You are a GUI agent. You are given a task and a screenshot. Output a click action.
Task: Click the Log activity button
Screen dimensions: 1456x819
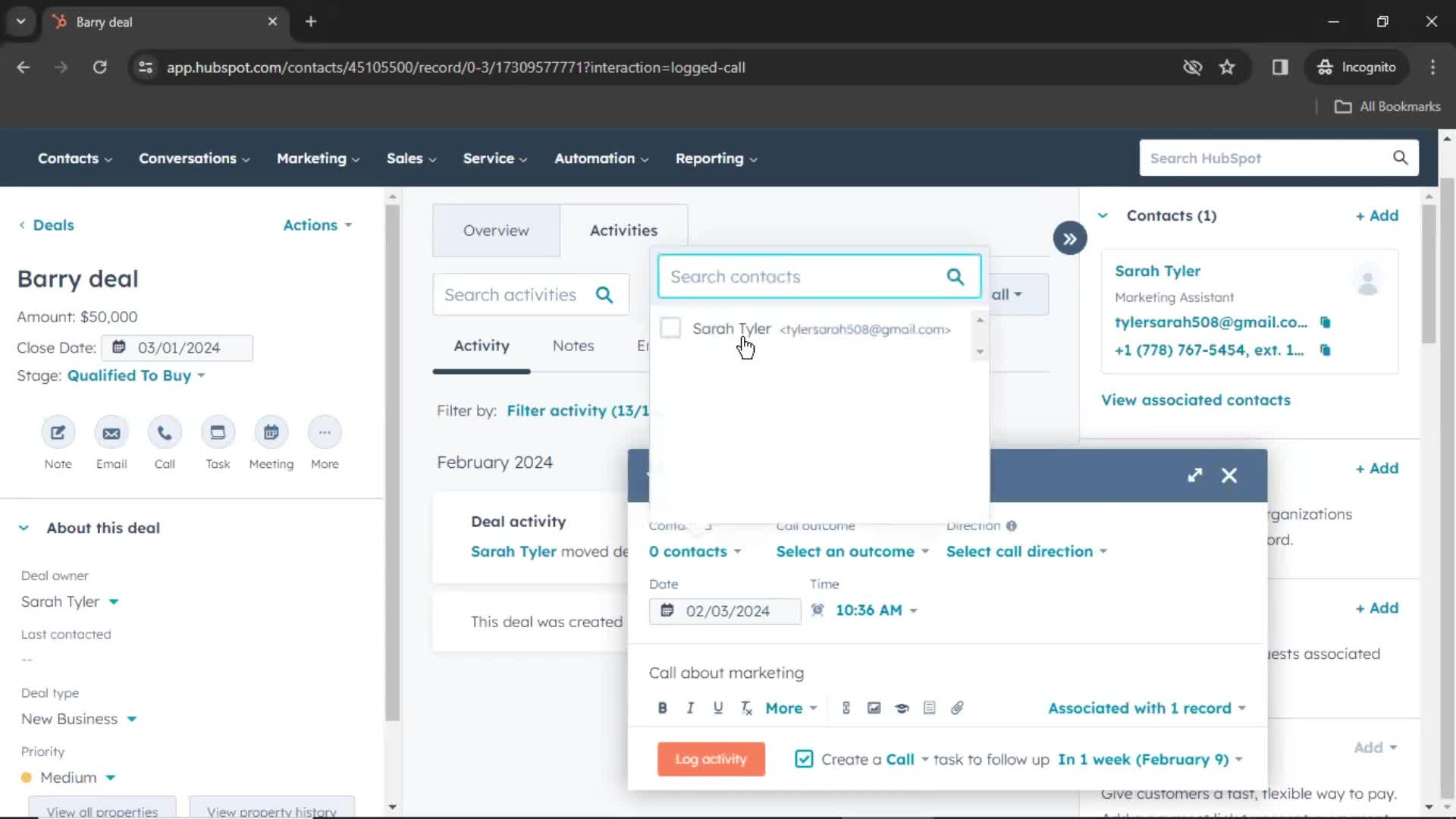pos(712,759)
